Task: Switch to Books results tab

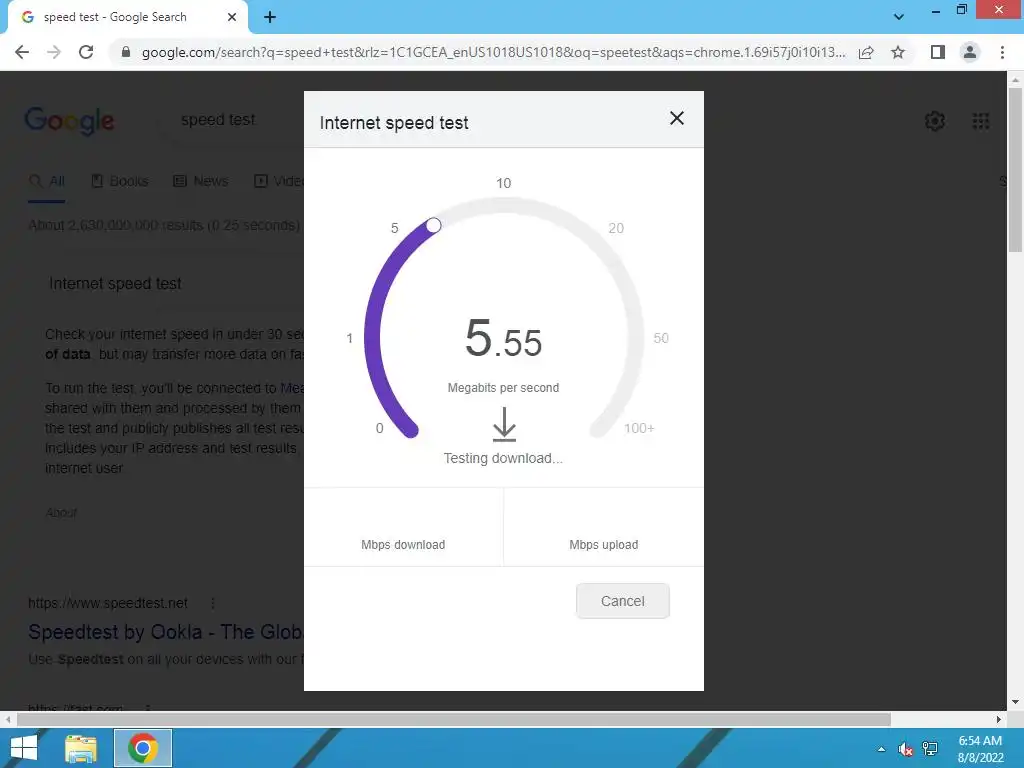Action: [x=120, y=181]
